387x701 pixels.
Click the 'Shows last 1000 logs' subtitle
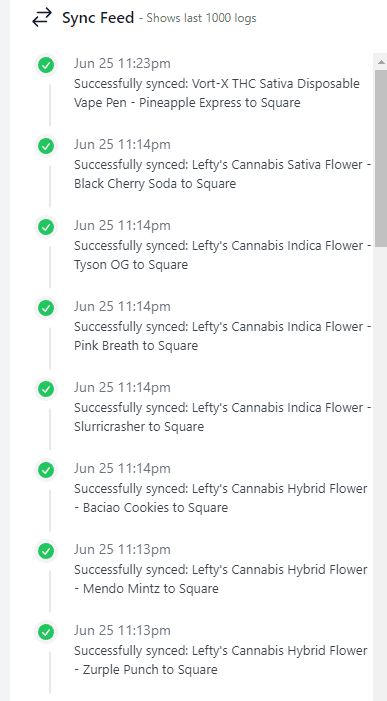(x=201, y=18)
